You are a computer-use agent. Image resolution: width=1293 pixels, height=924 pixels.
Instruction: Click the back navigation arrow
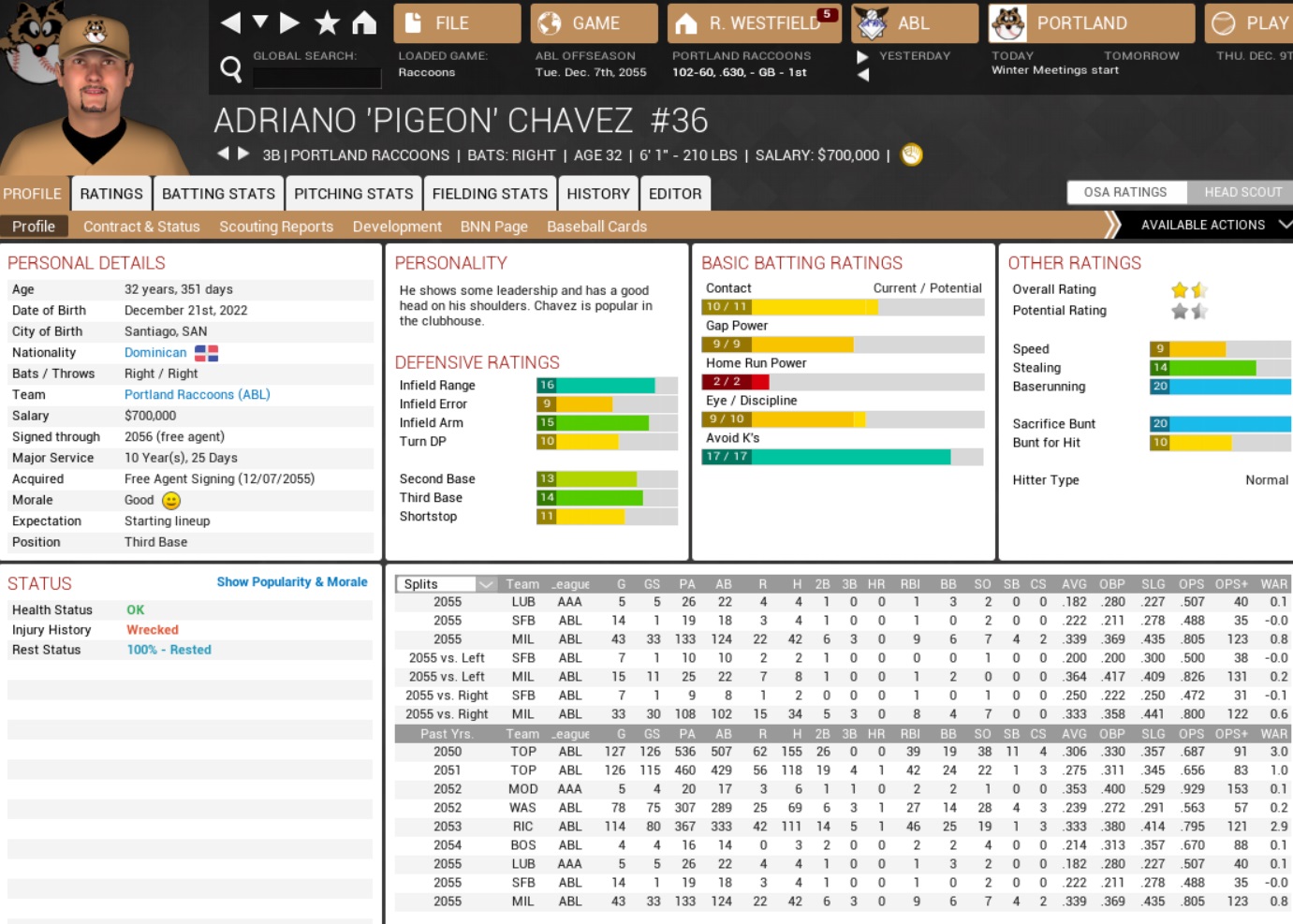coord(230,22)
